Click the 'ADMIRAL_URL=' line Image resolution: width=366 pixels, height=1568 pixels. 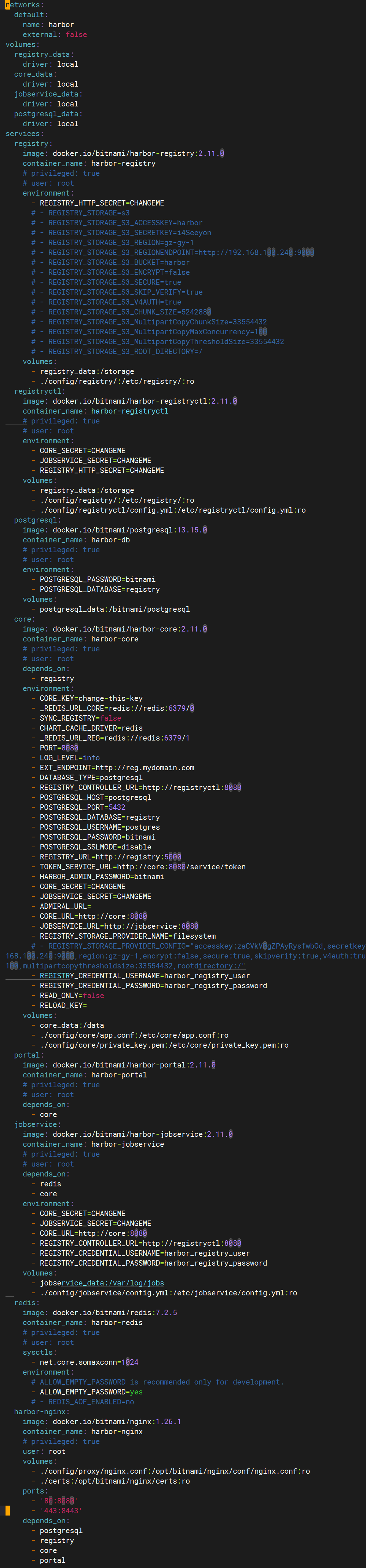point(61,906)
